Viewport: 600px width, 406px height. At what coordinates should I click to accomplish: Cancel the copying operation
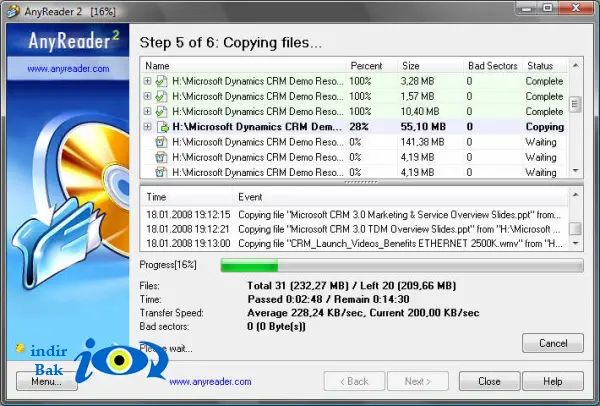click(x=553, y=343)
